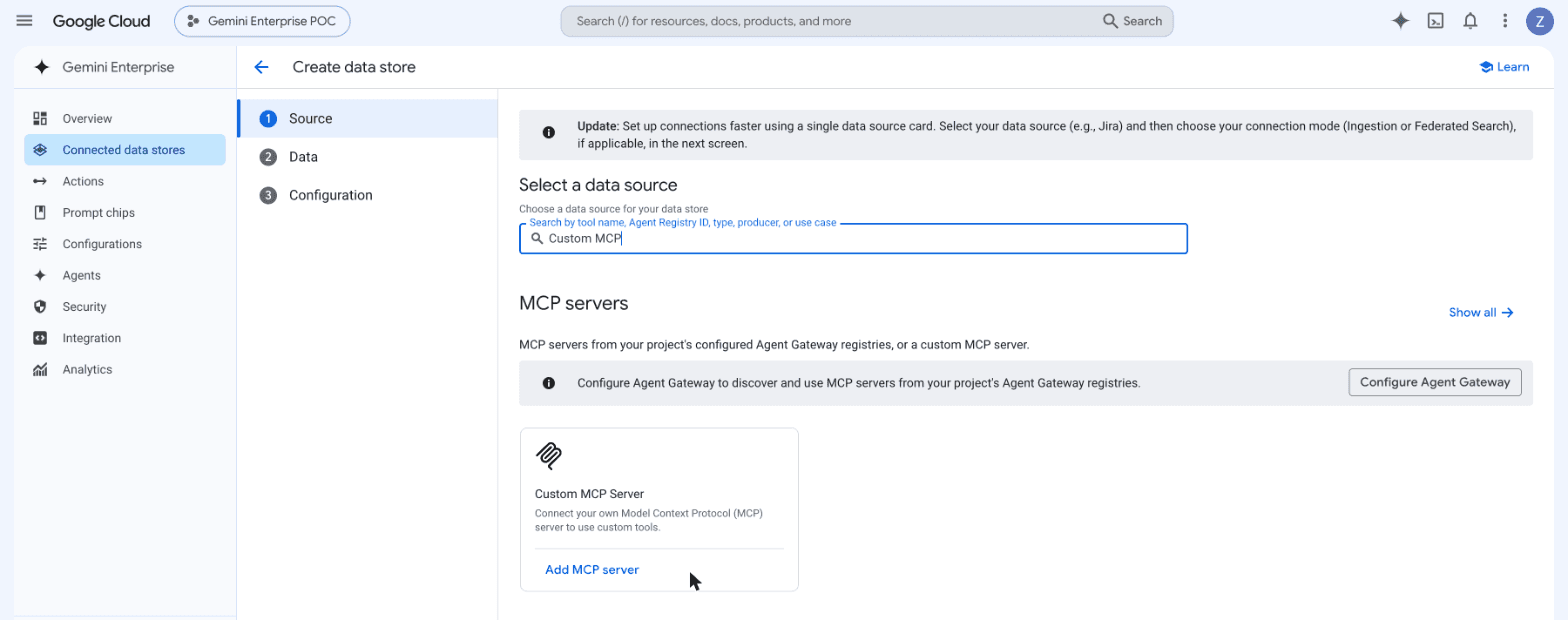Click the Prompt chips bookmark icon

(x=40, y=213)
